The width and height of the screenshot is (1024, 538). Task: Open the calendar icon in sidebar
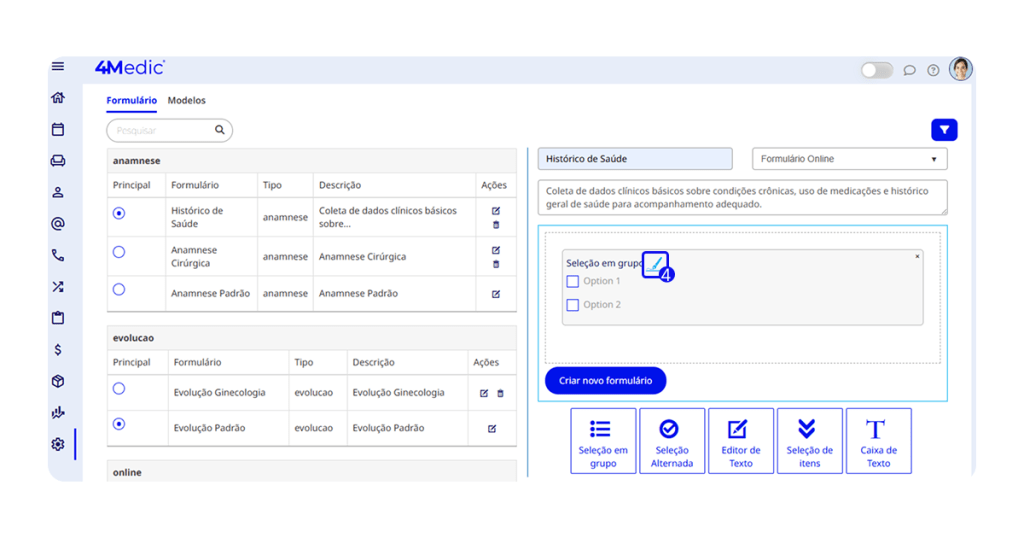tap(58, 129)
